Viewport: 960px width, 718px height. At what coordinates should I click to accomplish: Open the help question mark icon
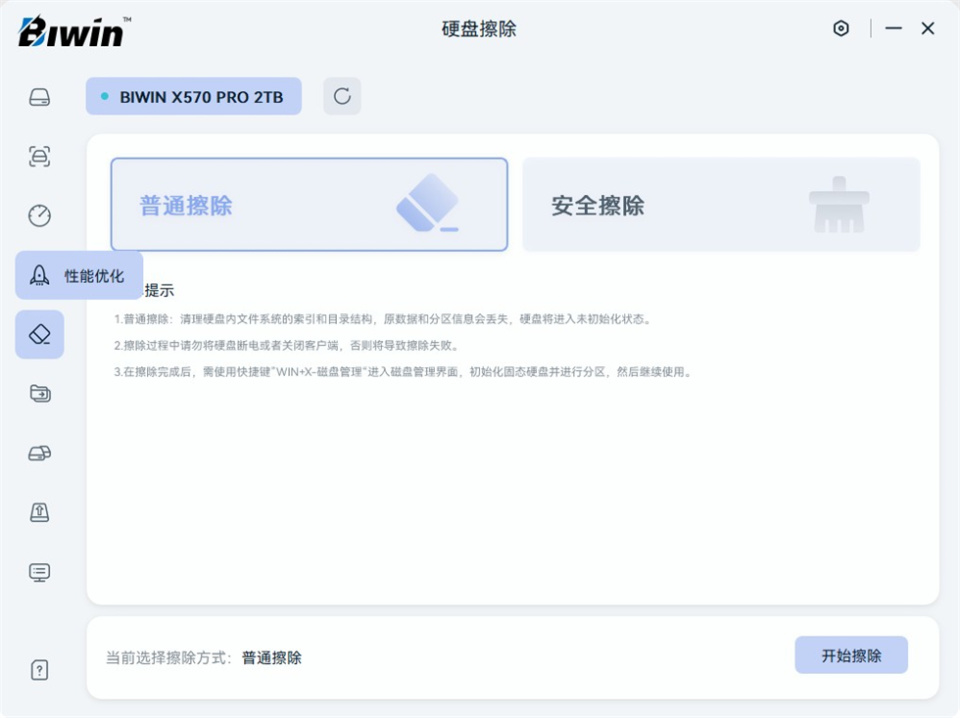click(40, 670)
